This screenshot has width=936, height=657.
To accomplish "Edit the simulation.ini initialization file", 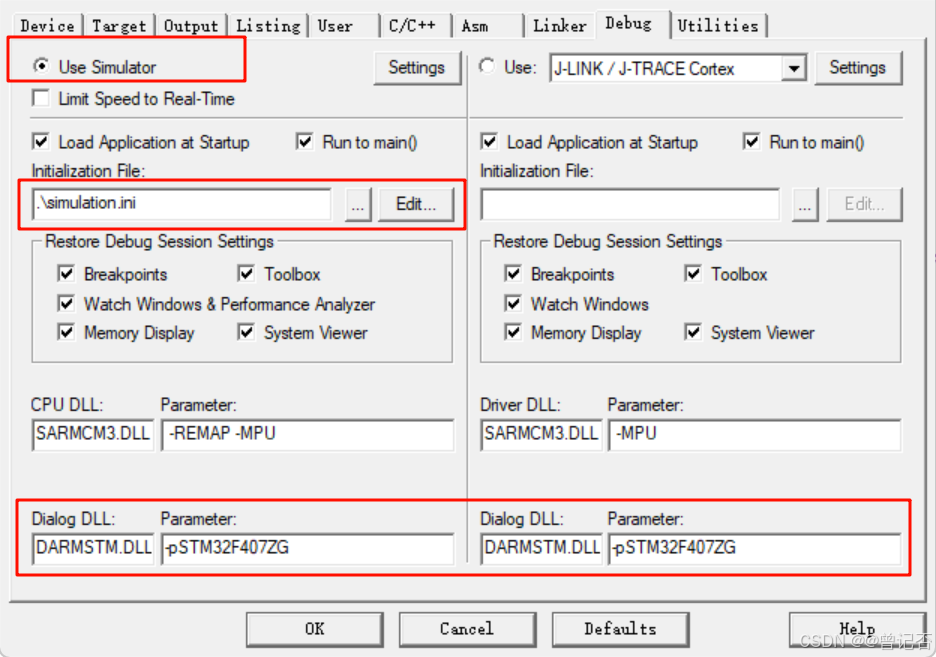I will click(x=417, y=205).
